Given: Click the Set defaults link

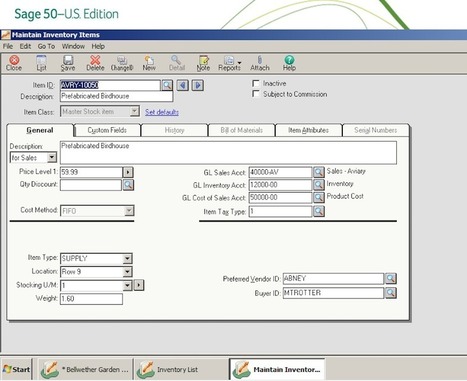Looking at the screenshot, I should click(162, 112).
